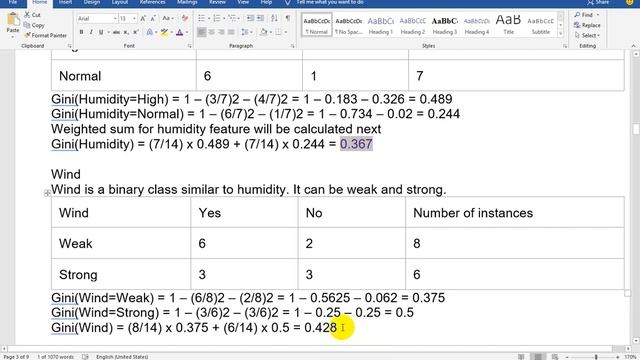Switch to Read Mode view in status bar
This screenshot has width=640, height=360.
pyautogui.click(x=521, y=357)
